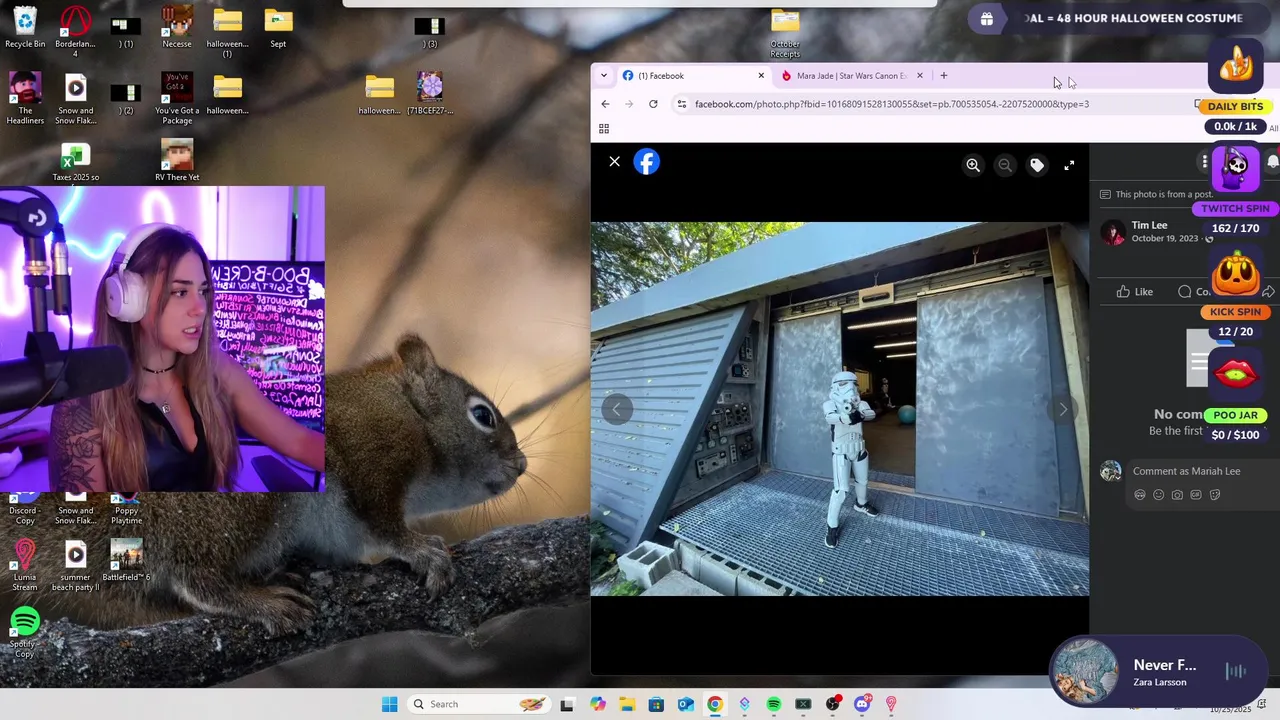Open the Snow and Snow Flak... media file

[75, 98]
